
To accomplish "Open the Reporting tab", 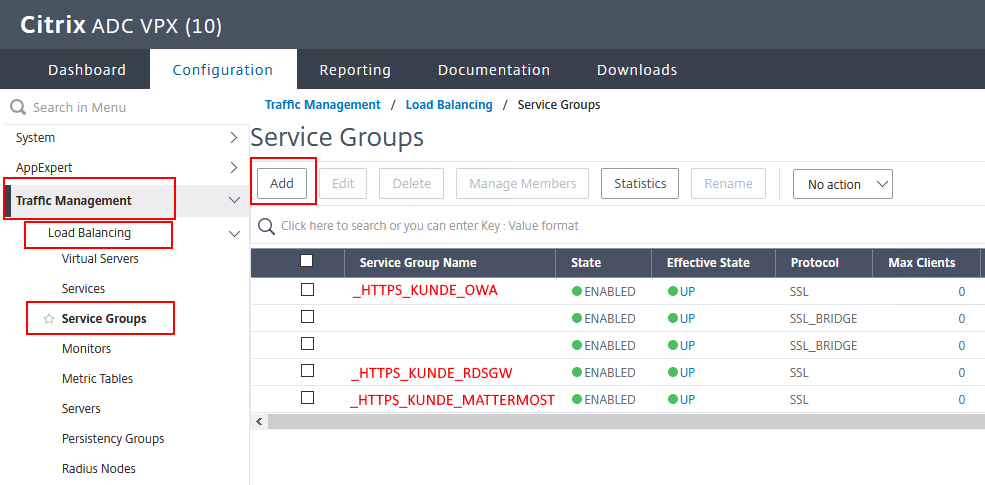I will 355,70.
